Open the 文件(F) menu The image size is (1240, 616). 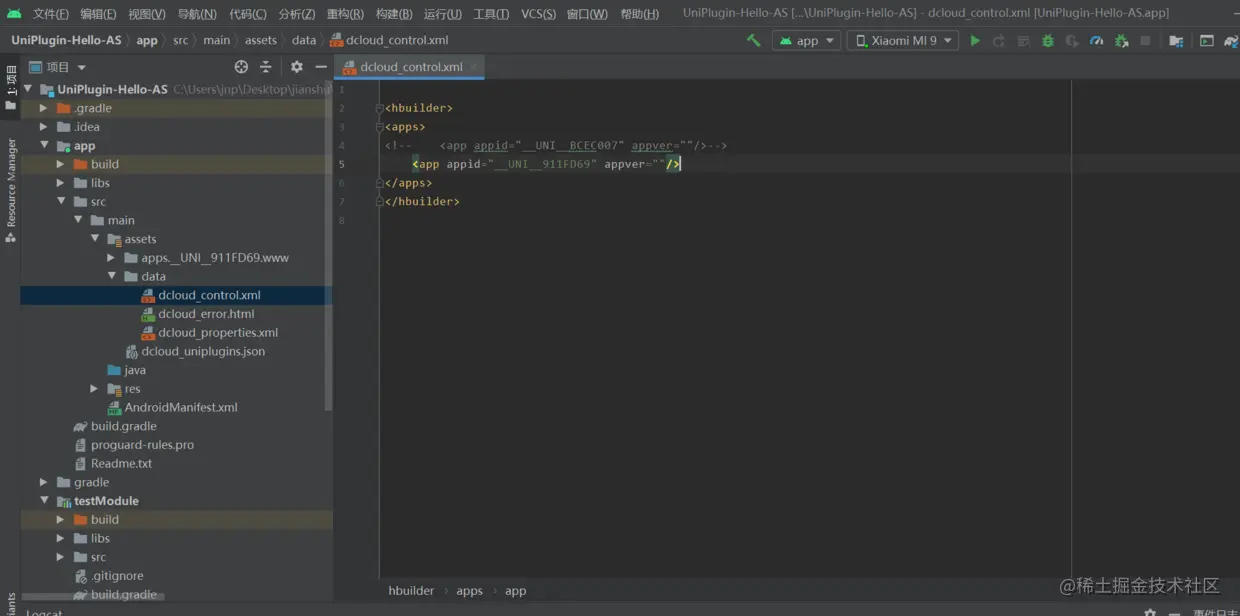pyautogui.click(x=51, y=14)
